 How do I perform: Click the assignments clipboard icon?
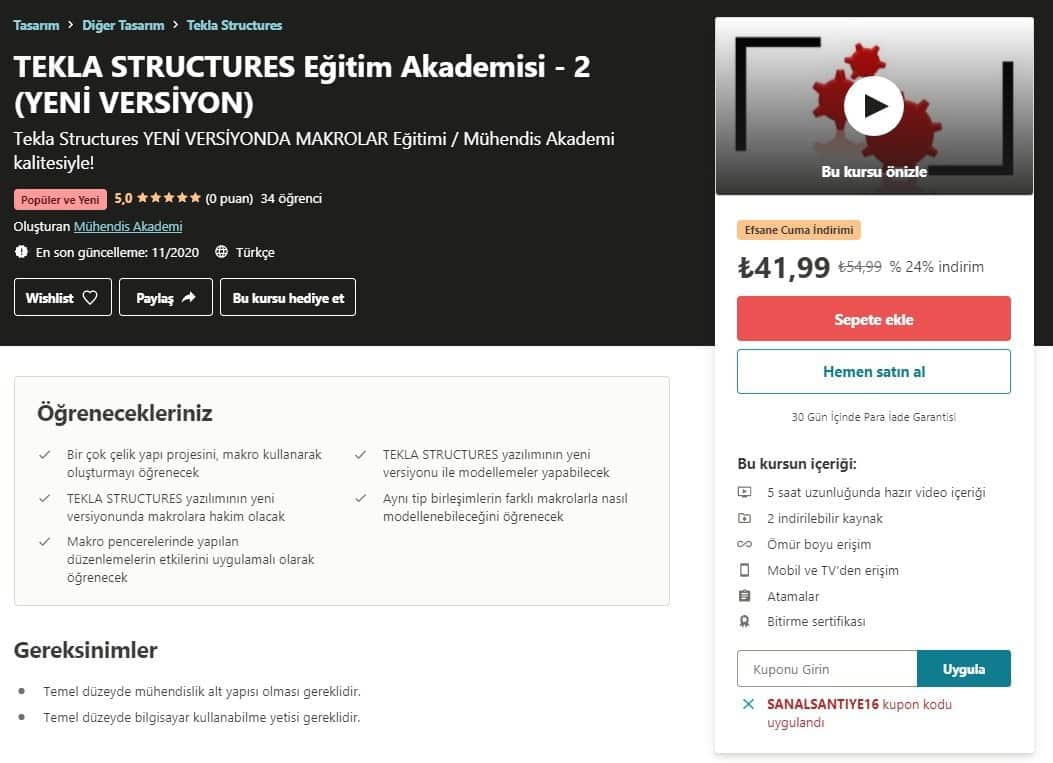click(744, 596)
